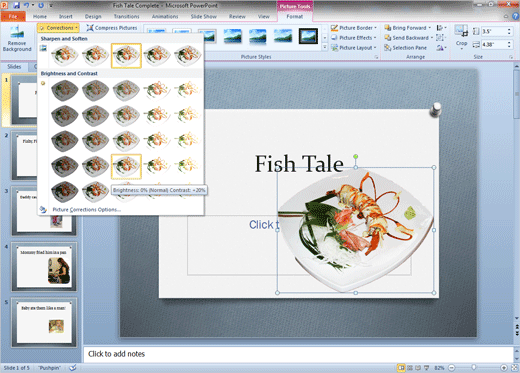This screenshot has width=520, height=373.
Task: Open the File menu
Action: (x=13, y=16)
